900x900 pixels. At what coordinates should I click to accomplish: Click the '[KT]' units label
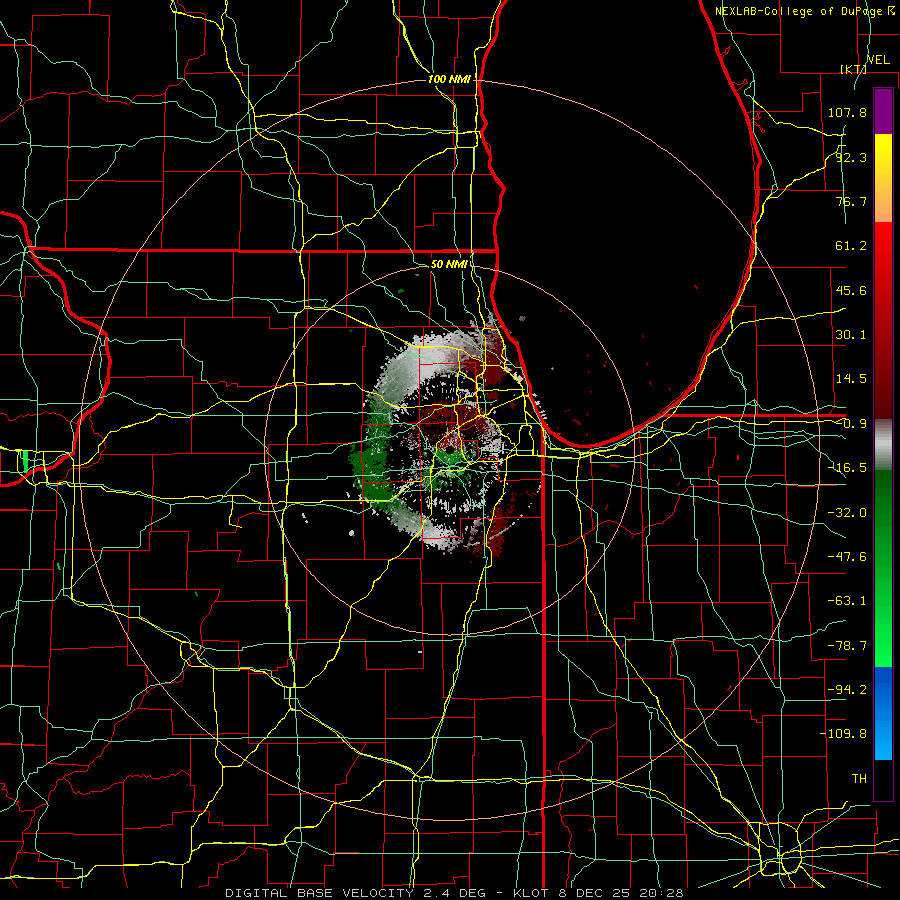coord(853,69)
